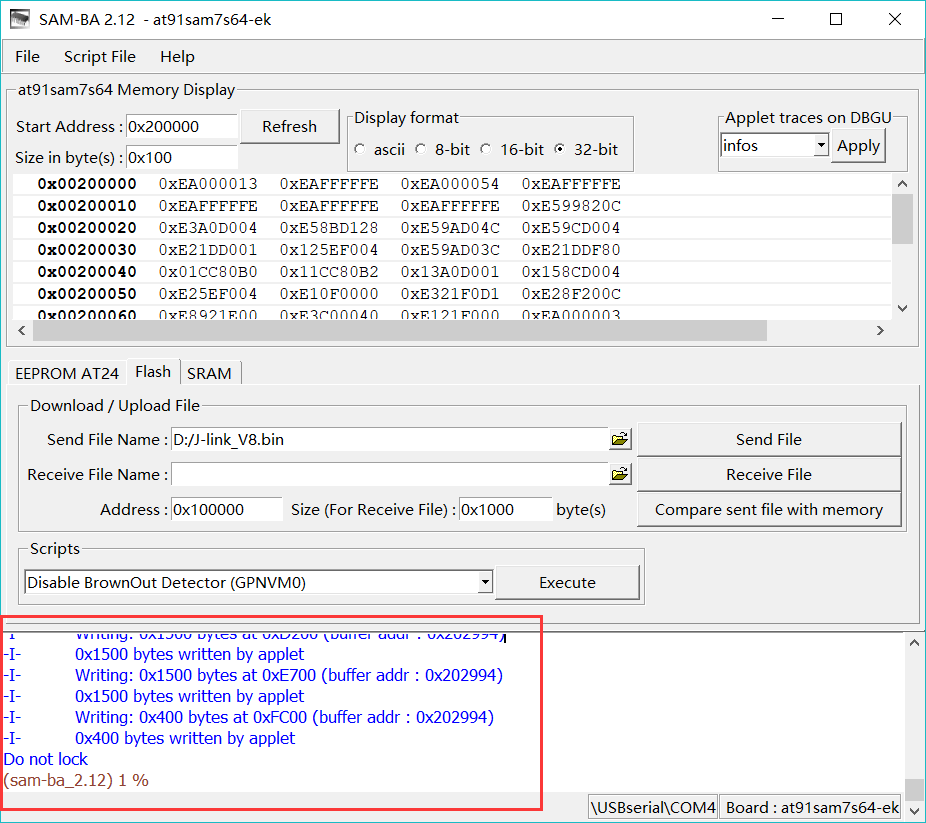Execute the selected GPNVM0 script
926x823 pixels.
(567, 581)
